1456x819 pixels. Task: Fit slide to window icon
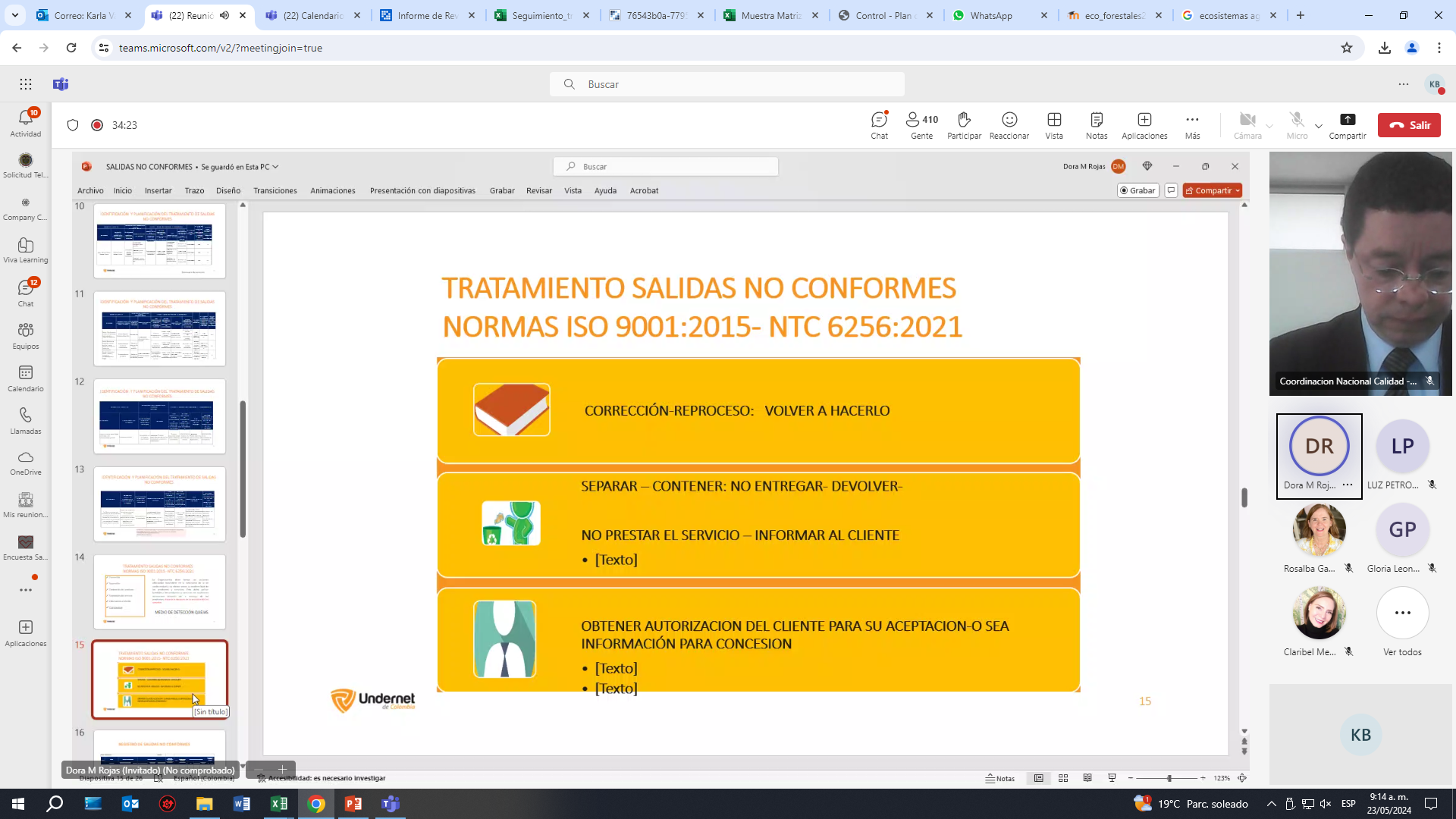1242,778
